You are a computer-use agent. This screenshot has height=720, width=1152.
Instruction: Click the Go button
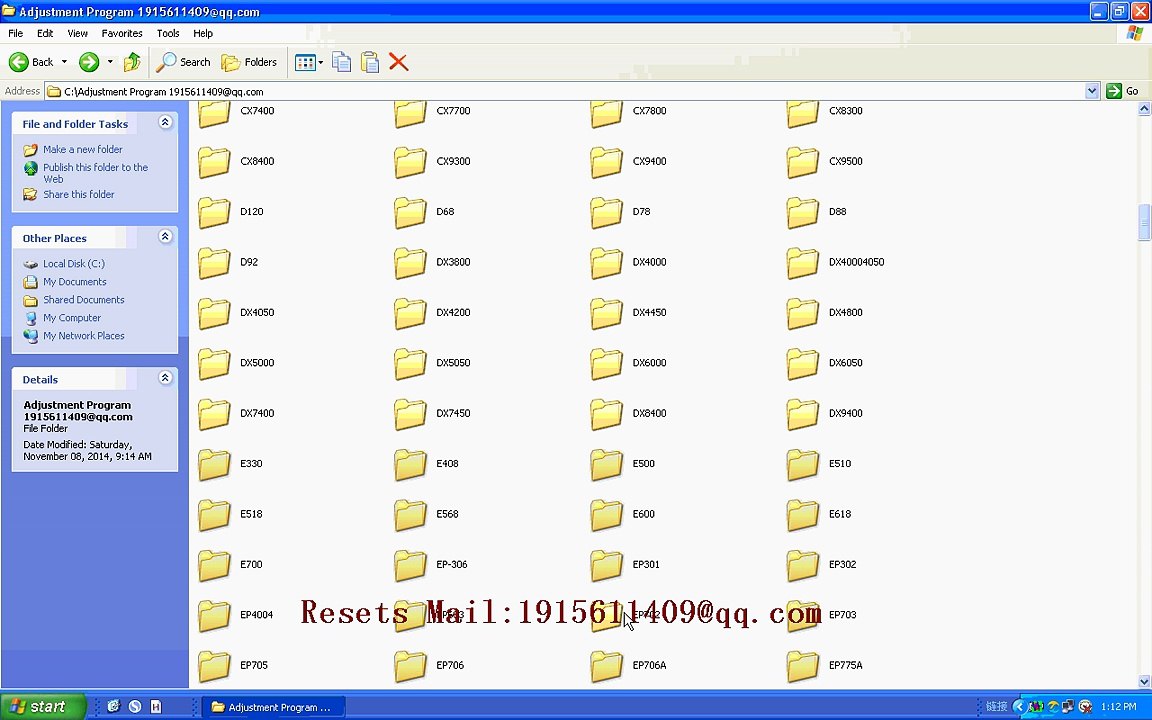tap(1123, 91)
